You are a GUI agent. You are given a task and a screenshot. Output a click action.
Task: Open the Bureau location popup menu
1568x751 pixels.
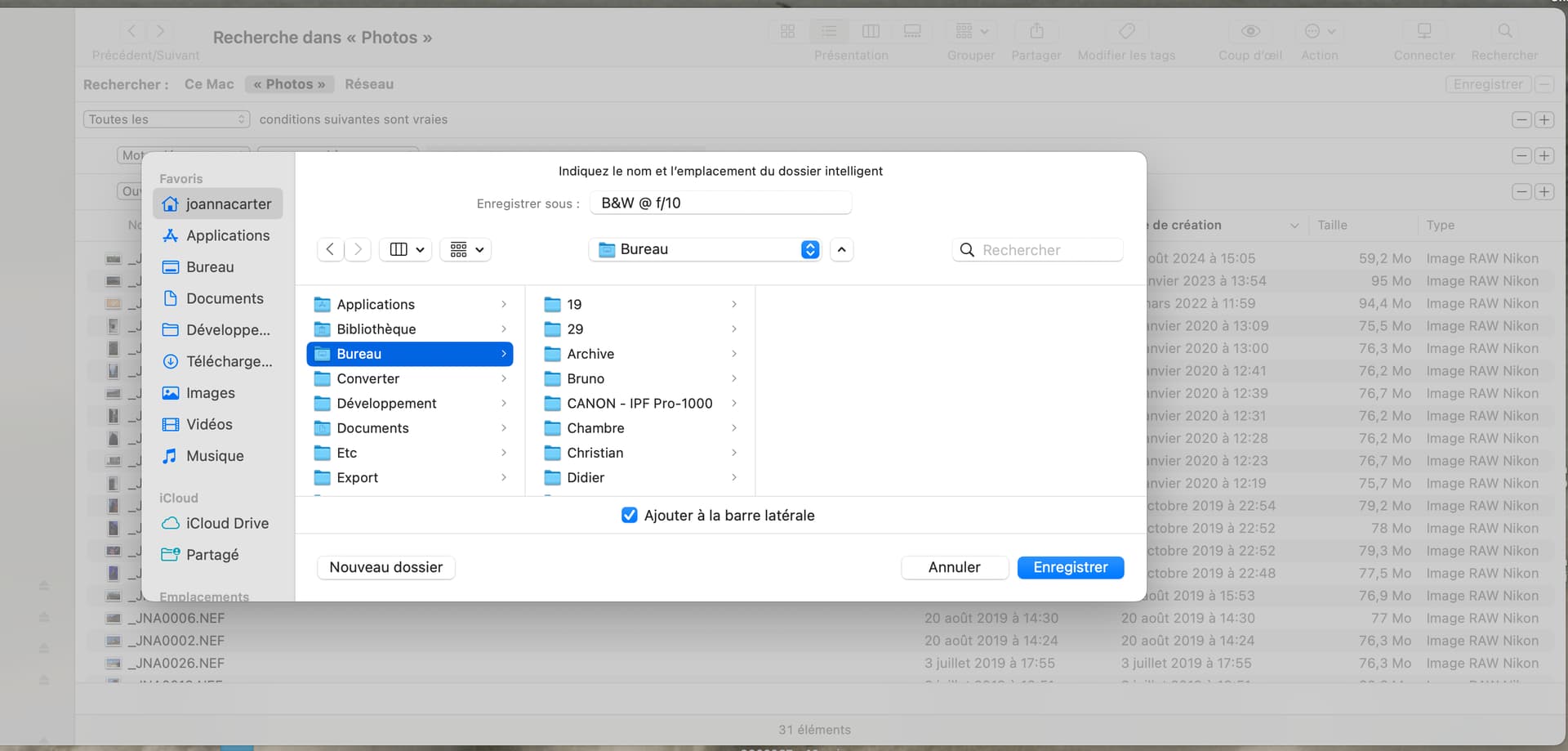pyautogui.click(x=707, y=249)
